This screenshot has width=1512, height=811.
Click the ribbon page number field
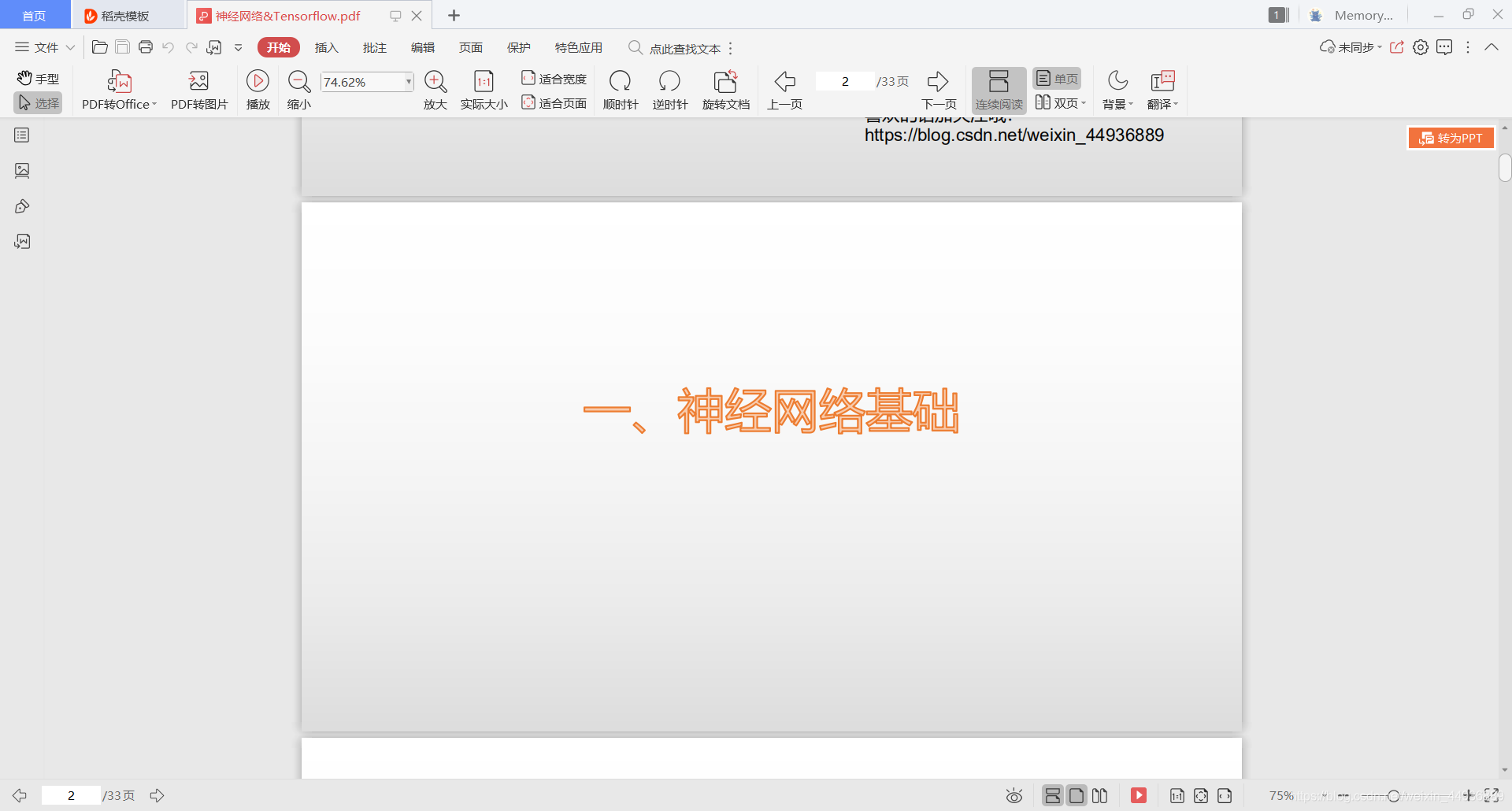point(845,81)
